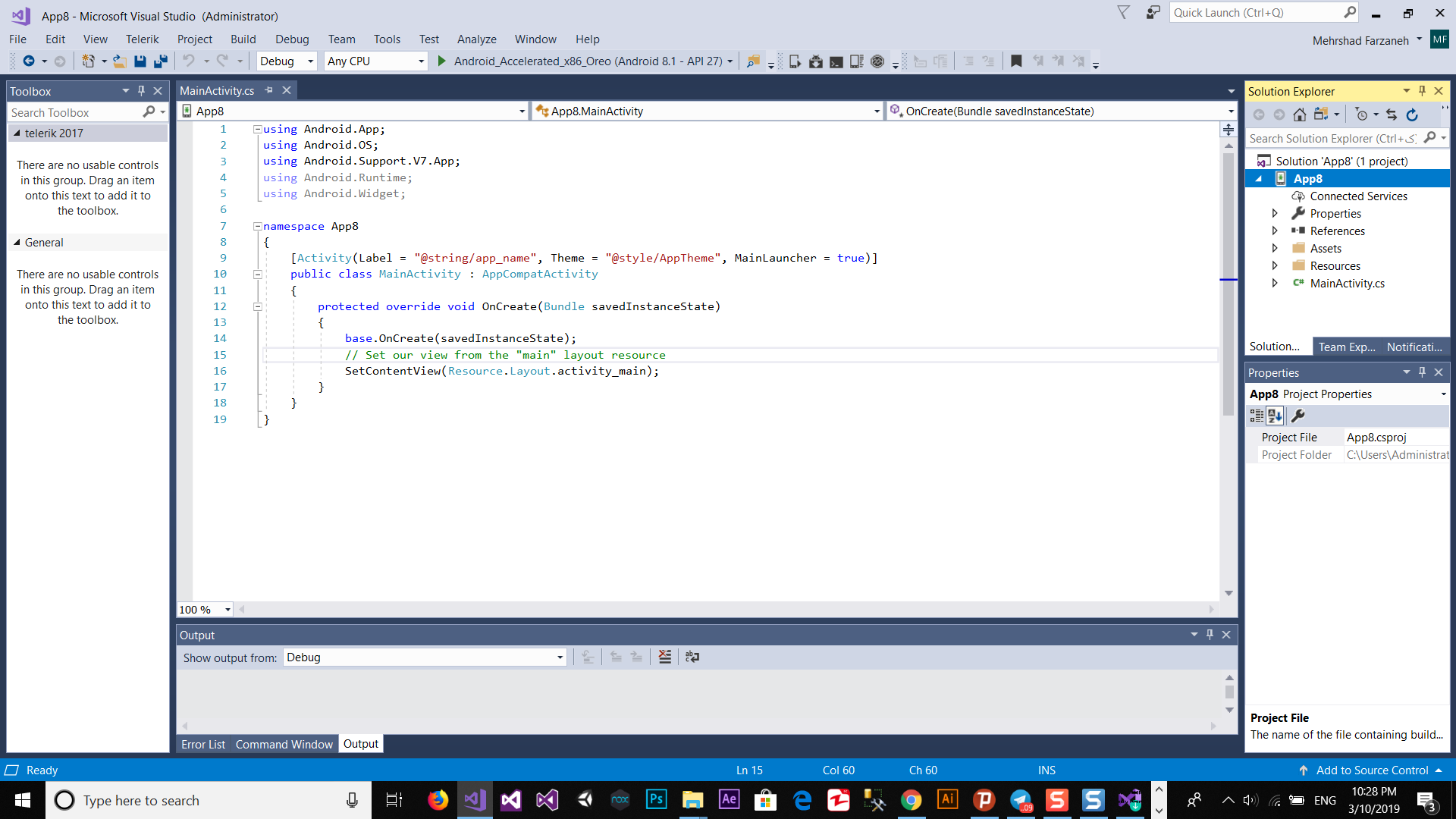Viewport: 1456px width, 819px height.
Task: Open the Build menu
Action: [243, 39]
